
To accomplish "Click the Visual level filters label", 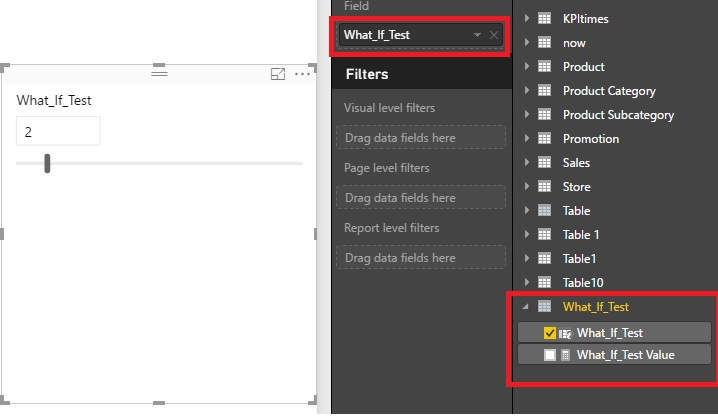I will coord(389,108).
